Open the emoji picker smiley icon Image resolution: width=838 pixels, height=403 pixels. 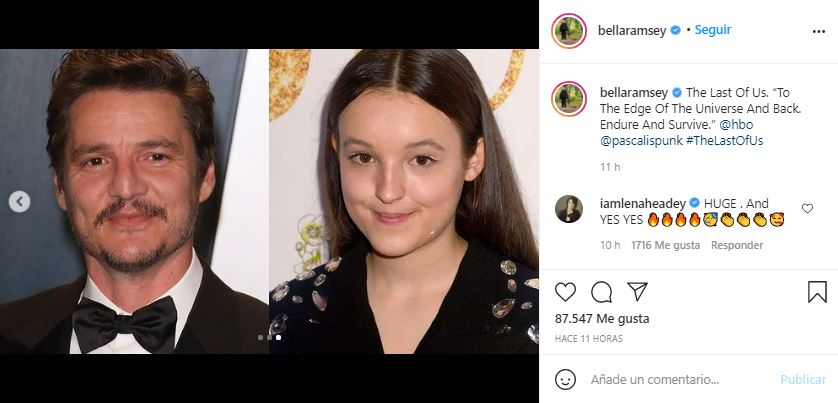pos(566,380)
